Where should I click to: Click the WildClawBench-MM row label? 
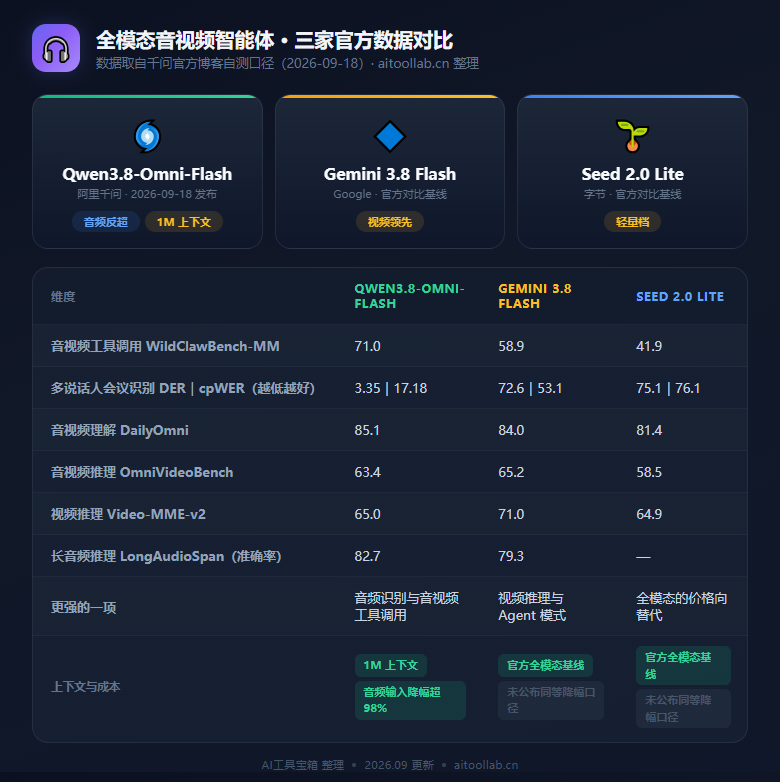coord(165,346)
